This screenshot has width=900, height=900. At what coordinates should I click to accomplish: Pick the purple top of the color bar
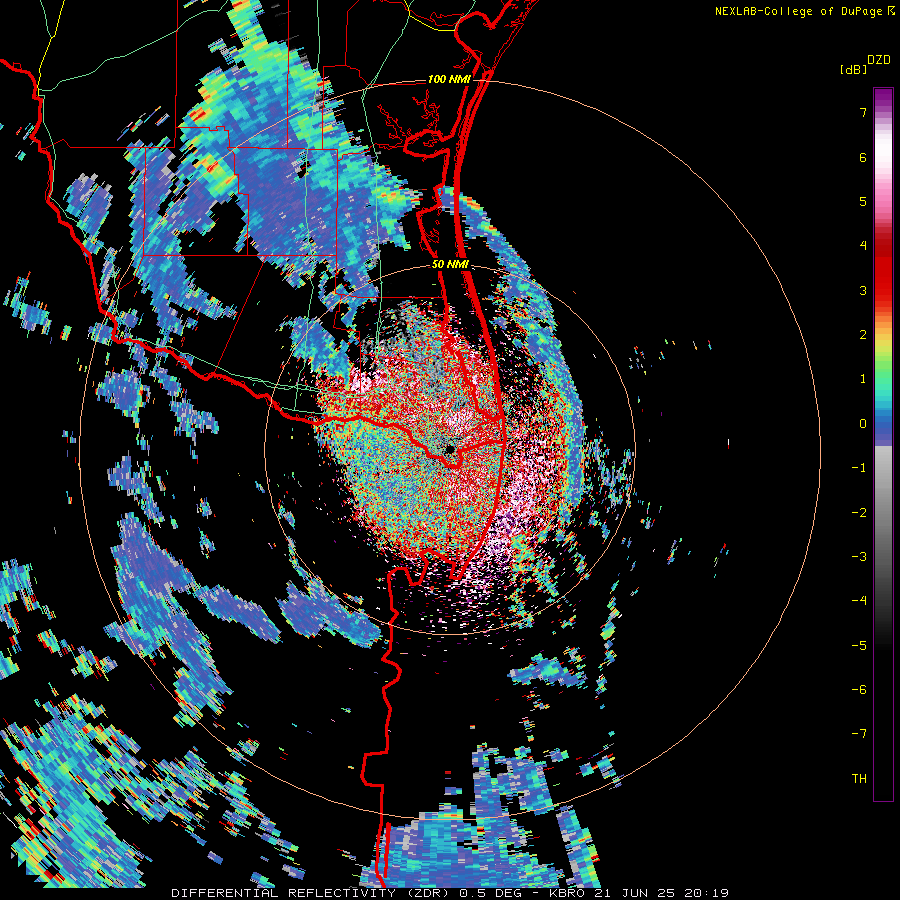coord(883,98)
